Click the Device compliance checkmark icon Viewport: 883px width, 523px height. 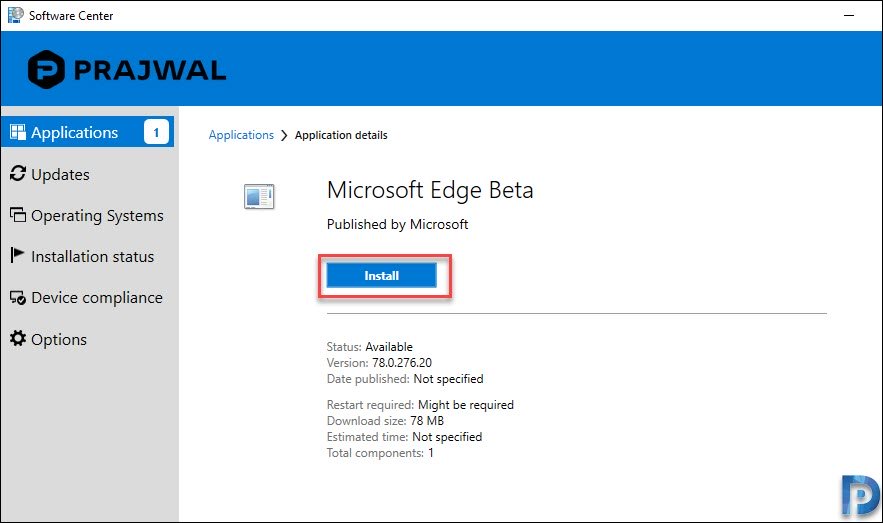18,297
